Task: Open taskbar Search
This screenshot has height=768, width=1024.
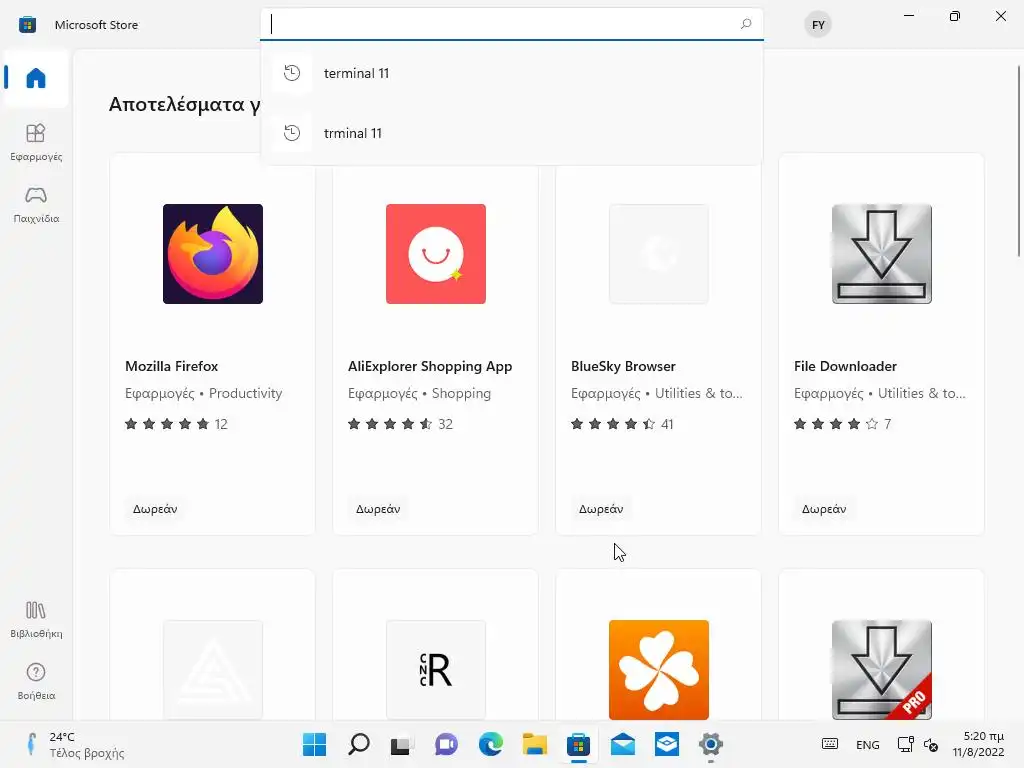Action: 359,744
